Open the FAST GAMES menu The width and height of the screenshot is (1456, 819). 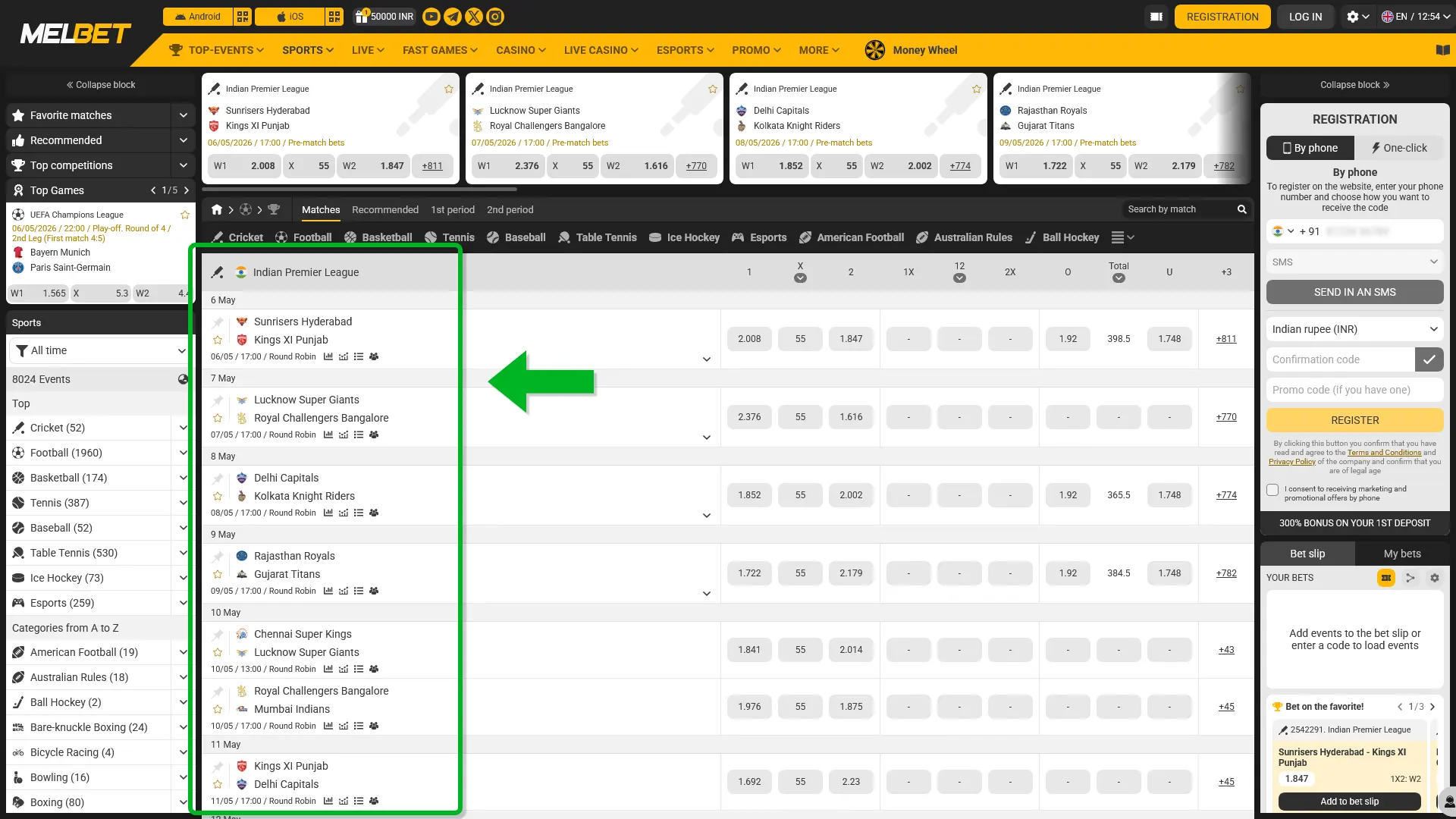pos(440,50)
